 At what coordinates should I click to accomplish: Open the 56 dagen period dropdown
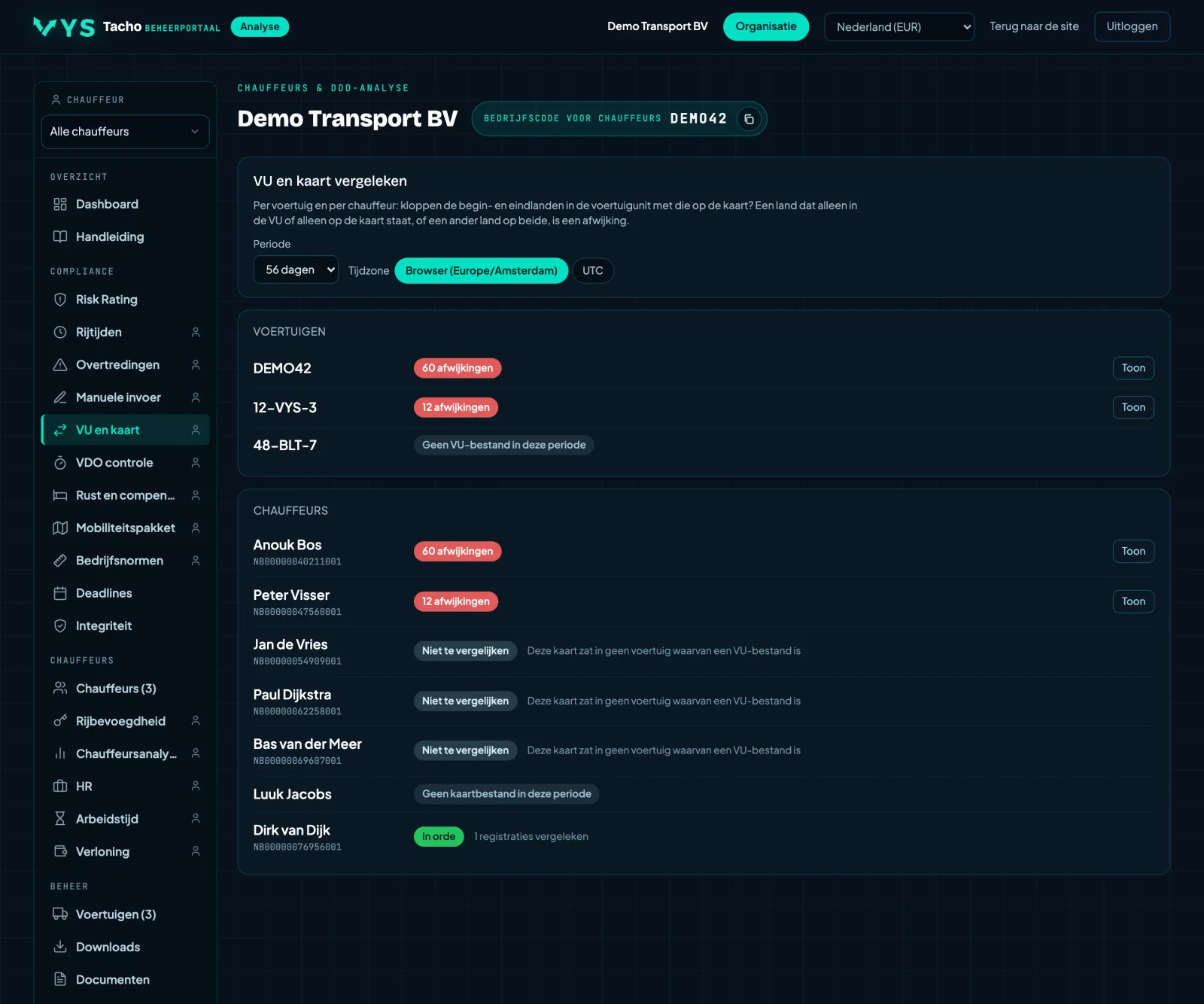tap(296, 269)
